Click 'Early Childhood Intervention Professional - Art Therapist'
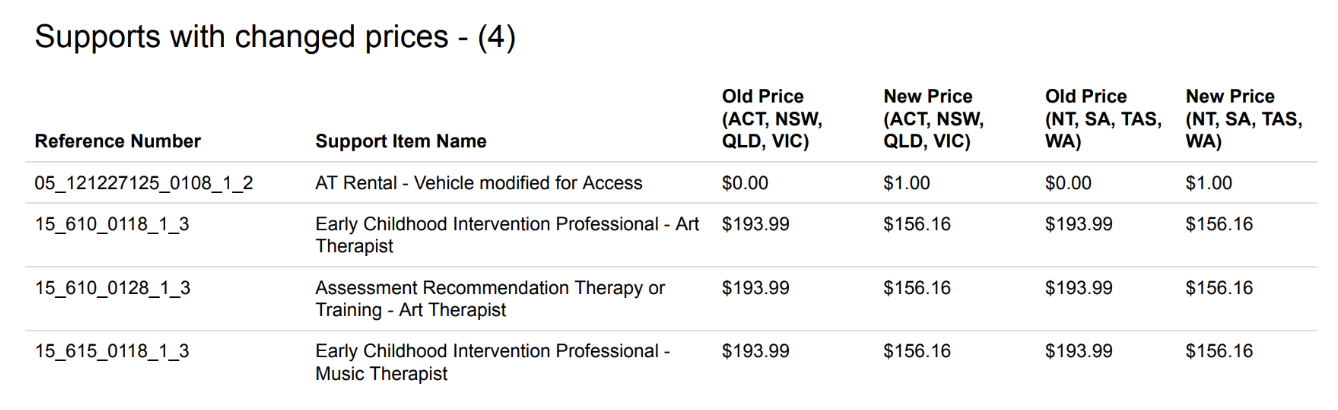Viewport: 1338px width, 410px height. pyautogui.click(x=507, y=235)
